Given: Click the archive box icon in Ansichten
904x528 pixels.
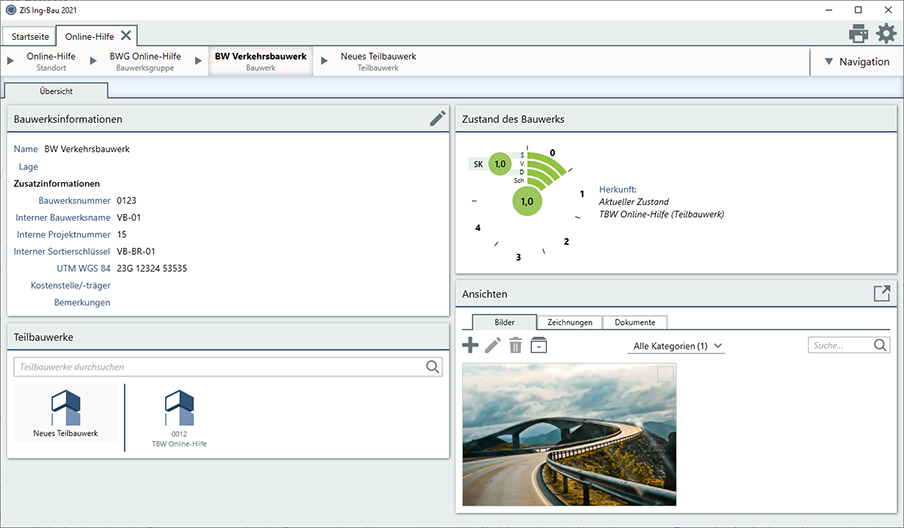Looking at the screenshot, I should [x=539, y=345].
